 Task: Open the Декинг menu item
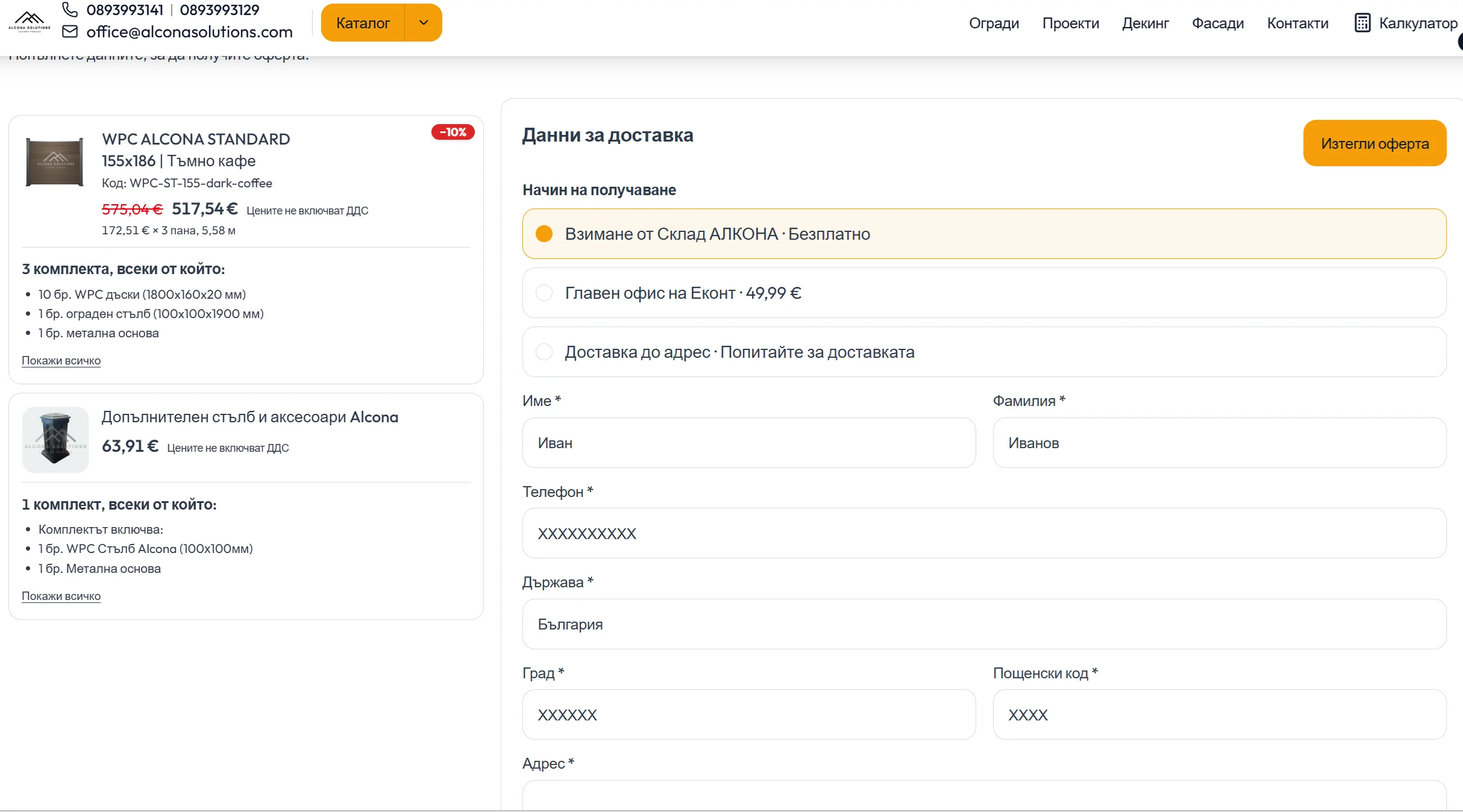[1145, 23]
